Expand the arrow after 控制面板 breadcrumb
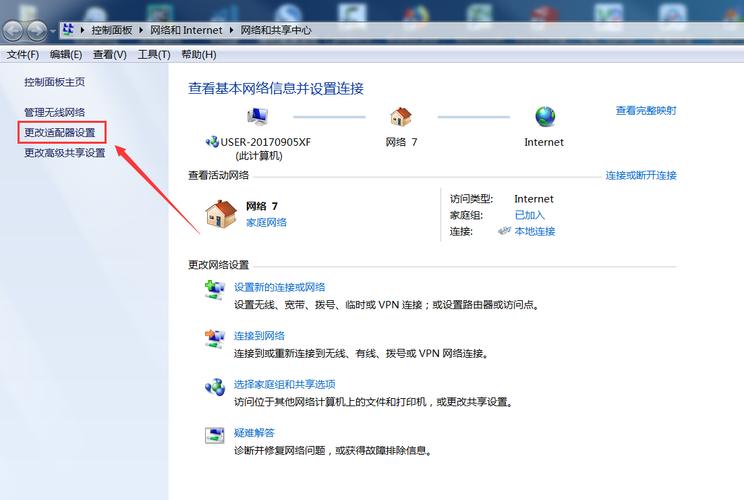Viewport: 744px width, 500px height. pyautogui.click(x=141, y=30)
